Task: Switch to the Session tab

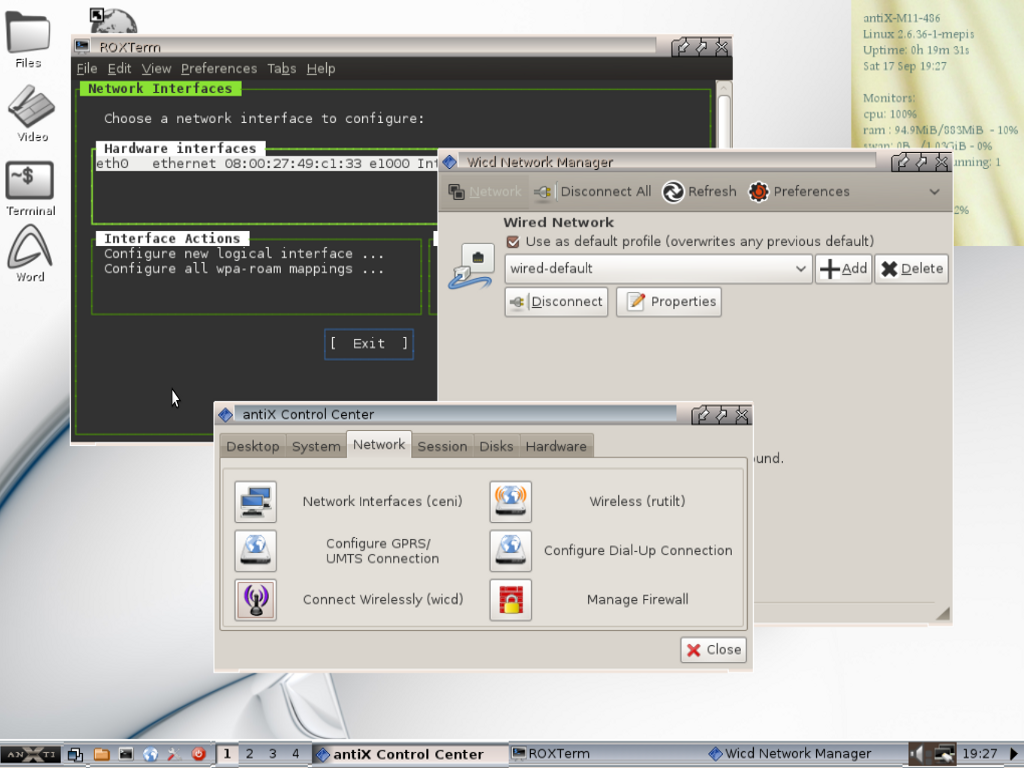Action: pyautogui.click(x=442, y=446)
